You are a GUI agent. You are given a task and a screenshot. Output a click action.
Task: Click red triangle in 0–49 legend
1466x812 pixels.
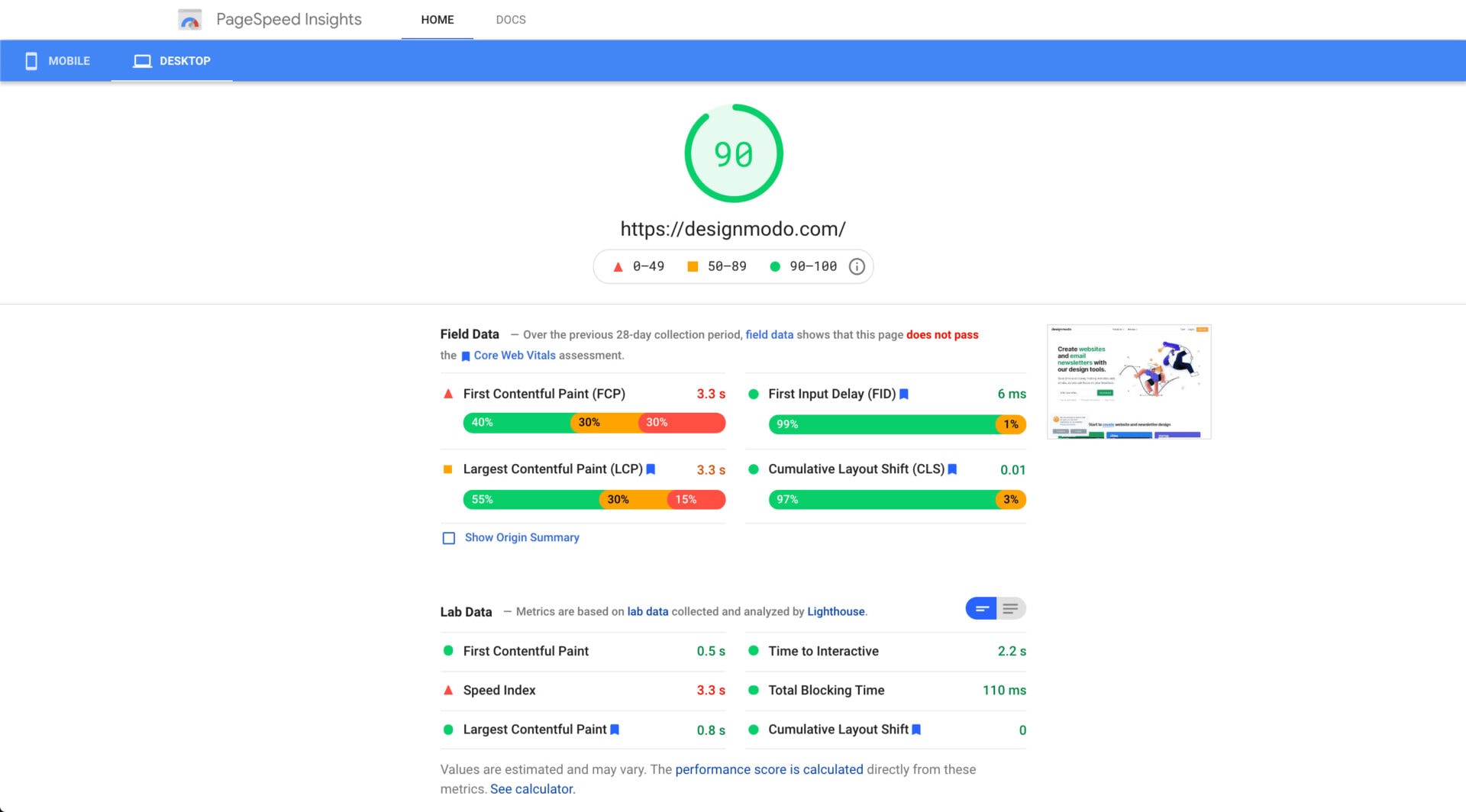[x=618, y=266]
